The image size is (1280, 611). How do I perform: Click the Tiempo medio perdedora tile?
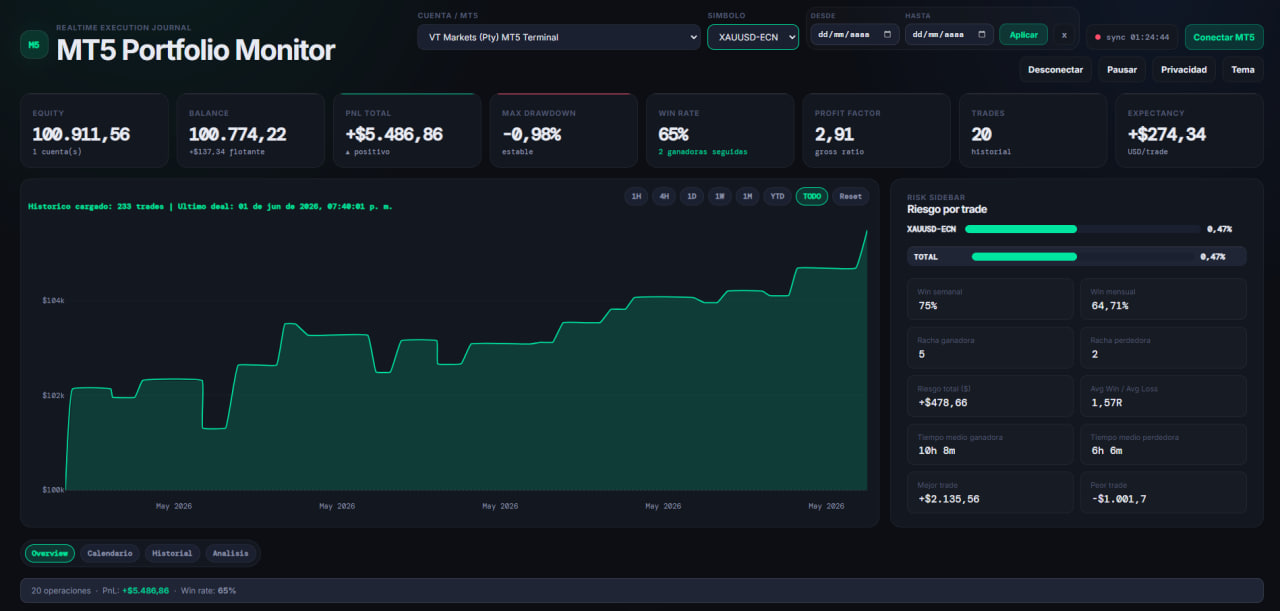pyautogui.click(x=1163, y=444)
